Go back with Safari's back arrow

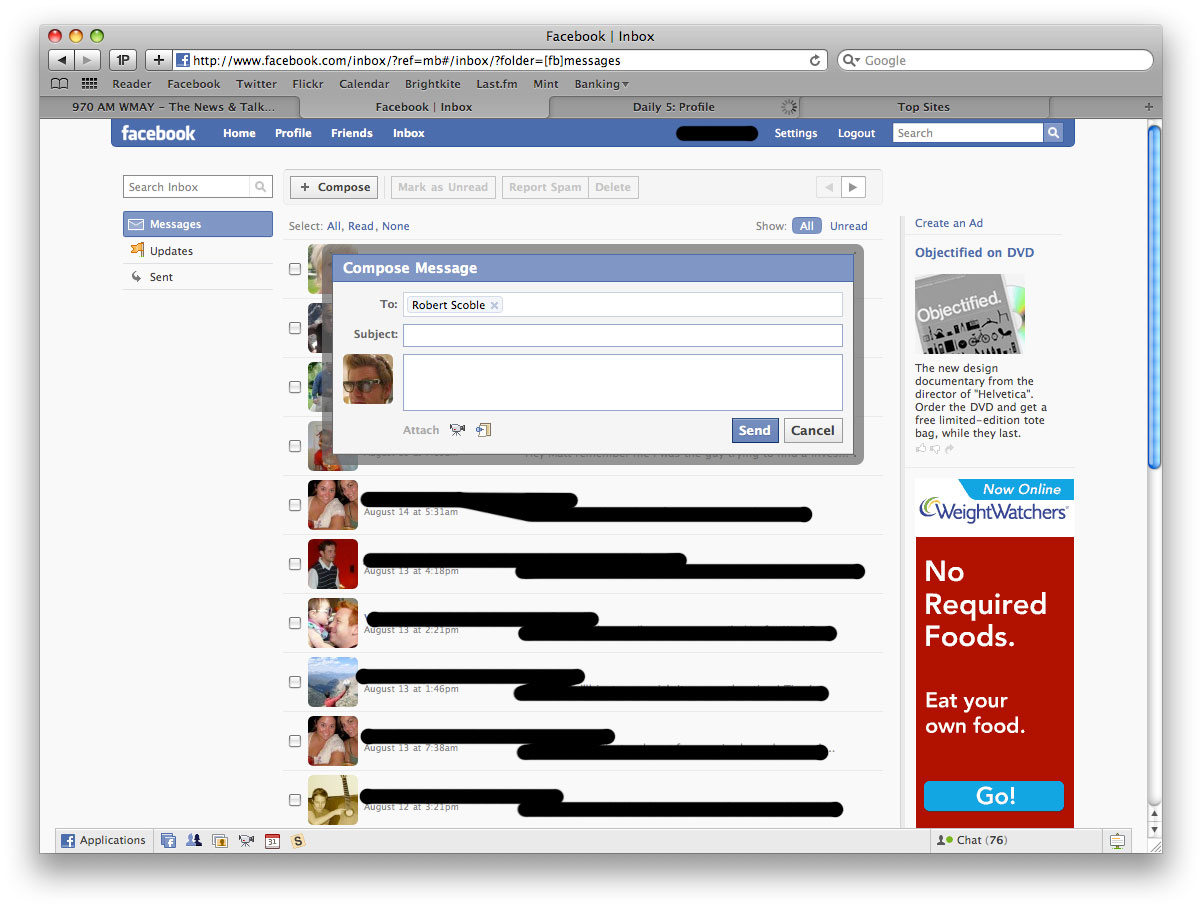pyautogui.click(x=62, y=60)
